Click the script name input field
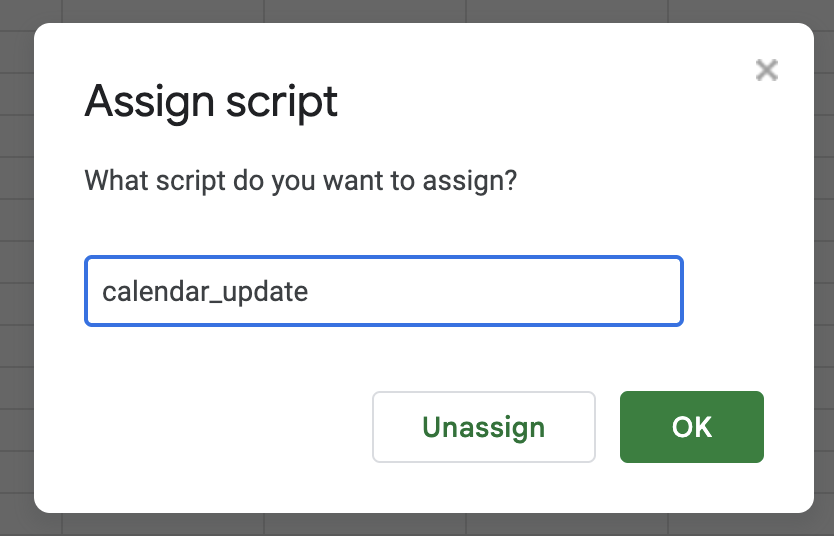 [383, 291]
